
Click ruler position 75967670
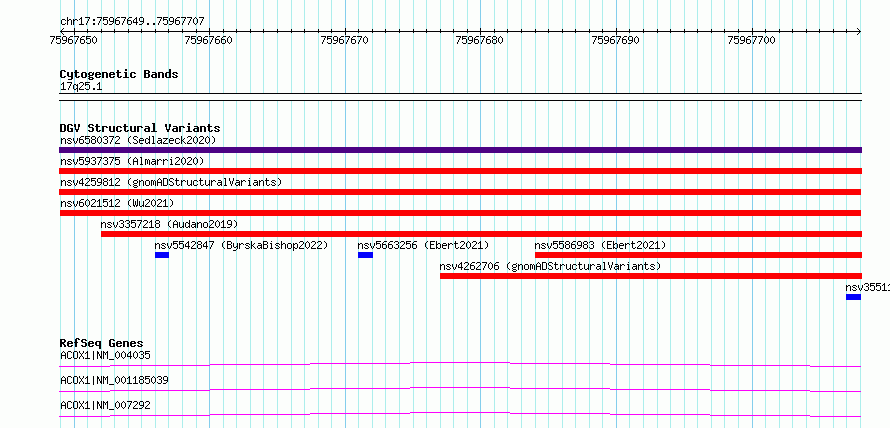(345, 40)
